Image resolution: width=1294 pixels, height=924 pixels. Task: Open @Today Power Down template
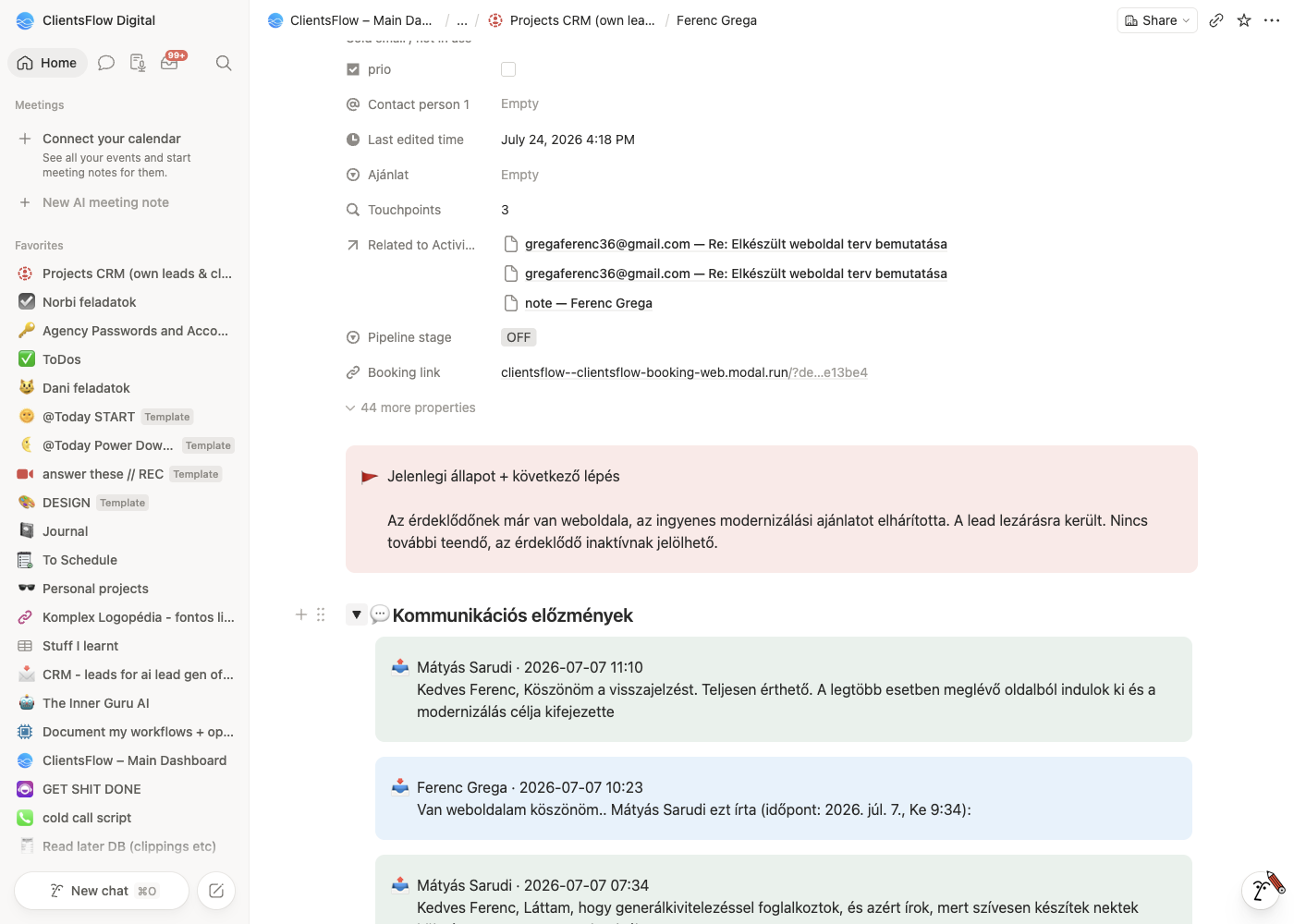tap(124, 445)
